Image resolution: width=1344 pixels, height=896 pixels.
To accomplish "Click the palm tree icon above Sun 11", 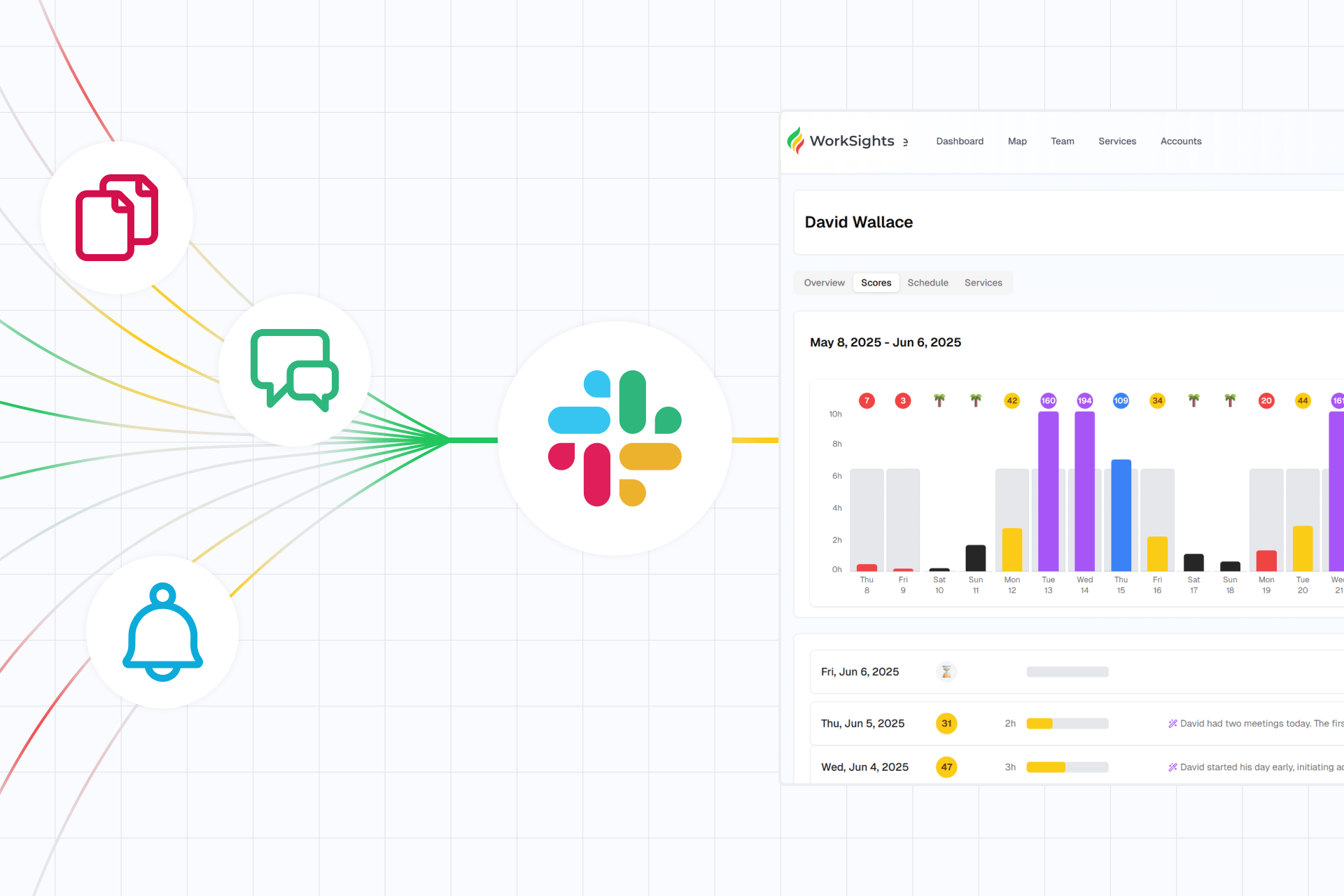I will [976, 400].
